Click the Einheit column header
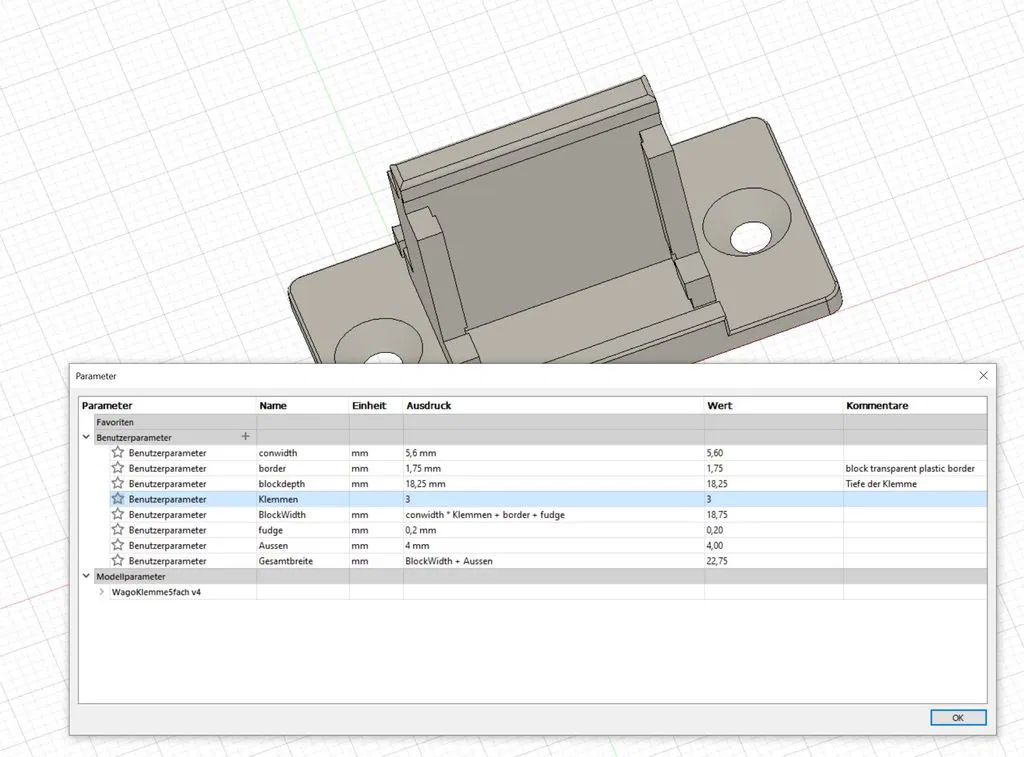This screenshot has height=757, width=1024. 369,406
